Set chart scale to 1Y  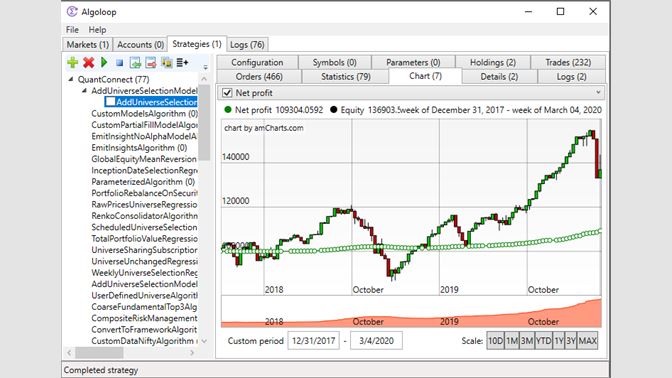(559, 341)
